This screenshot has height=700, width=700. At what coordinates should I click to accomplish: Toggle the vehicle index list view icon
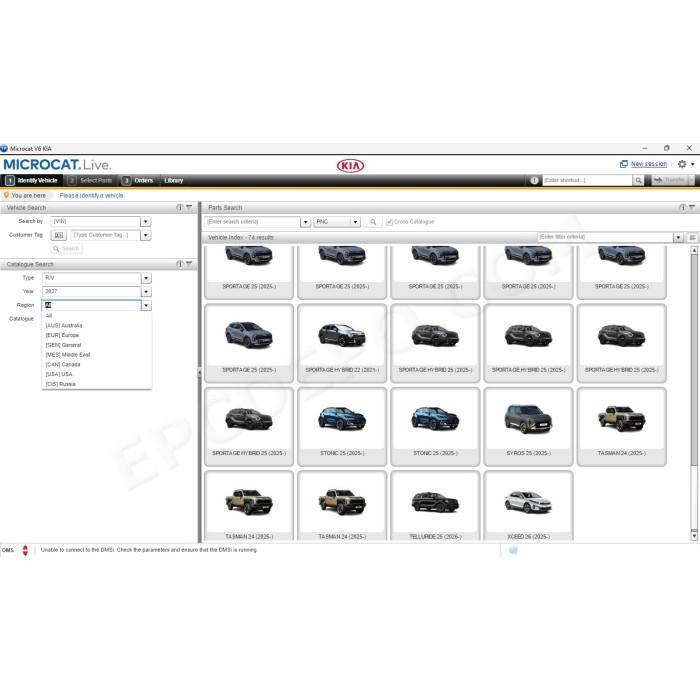coord(692,238)
